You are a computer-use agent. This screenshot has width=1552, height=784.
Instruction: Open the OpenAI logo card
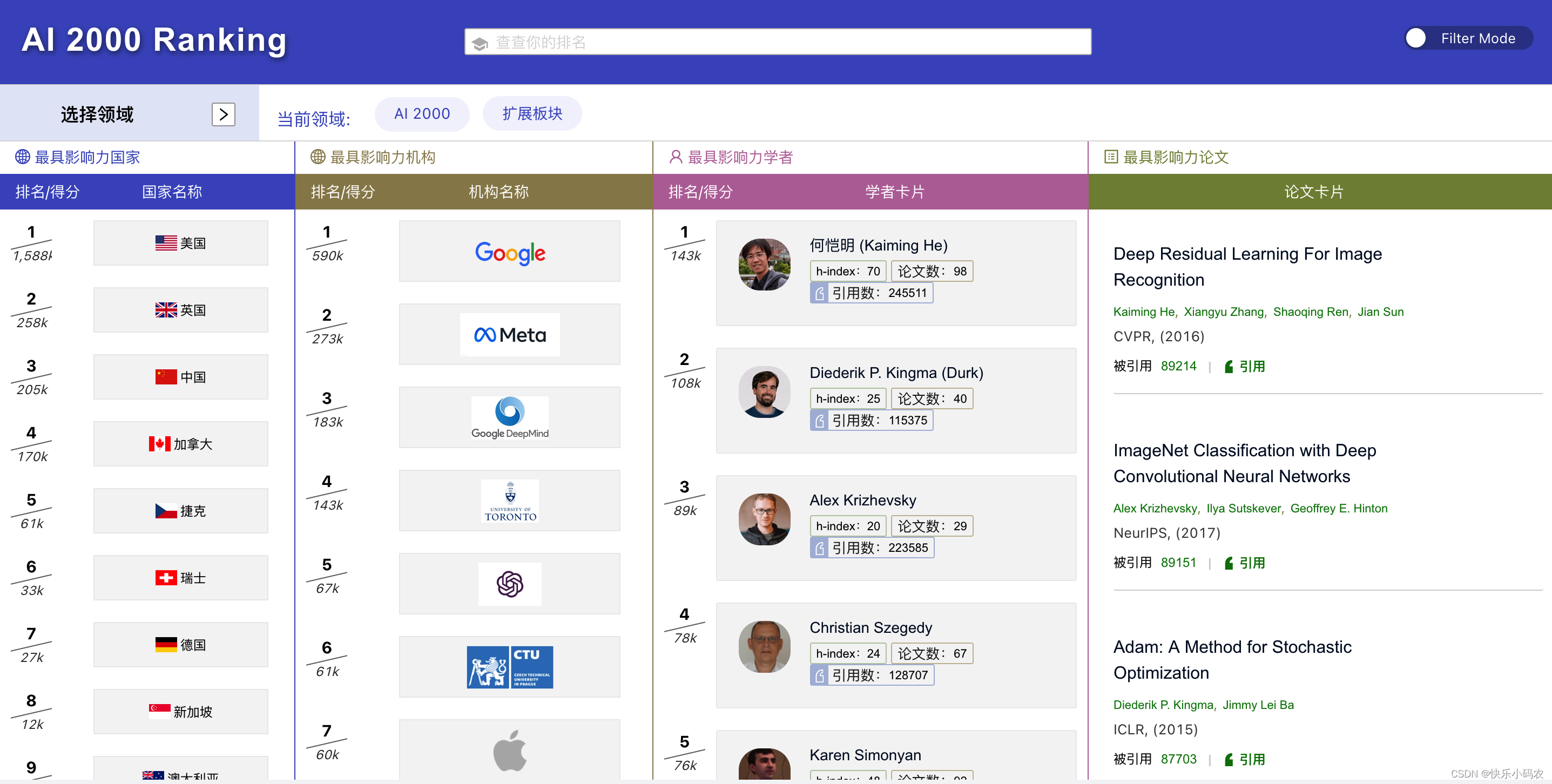510,584
